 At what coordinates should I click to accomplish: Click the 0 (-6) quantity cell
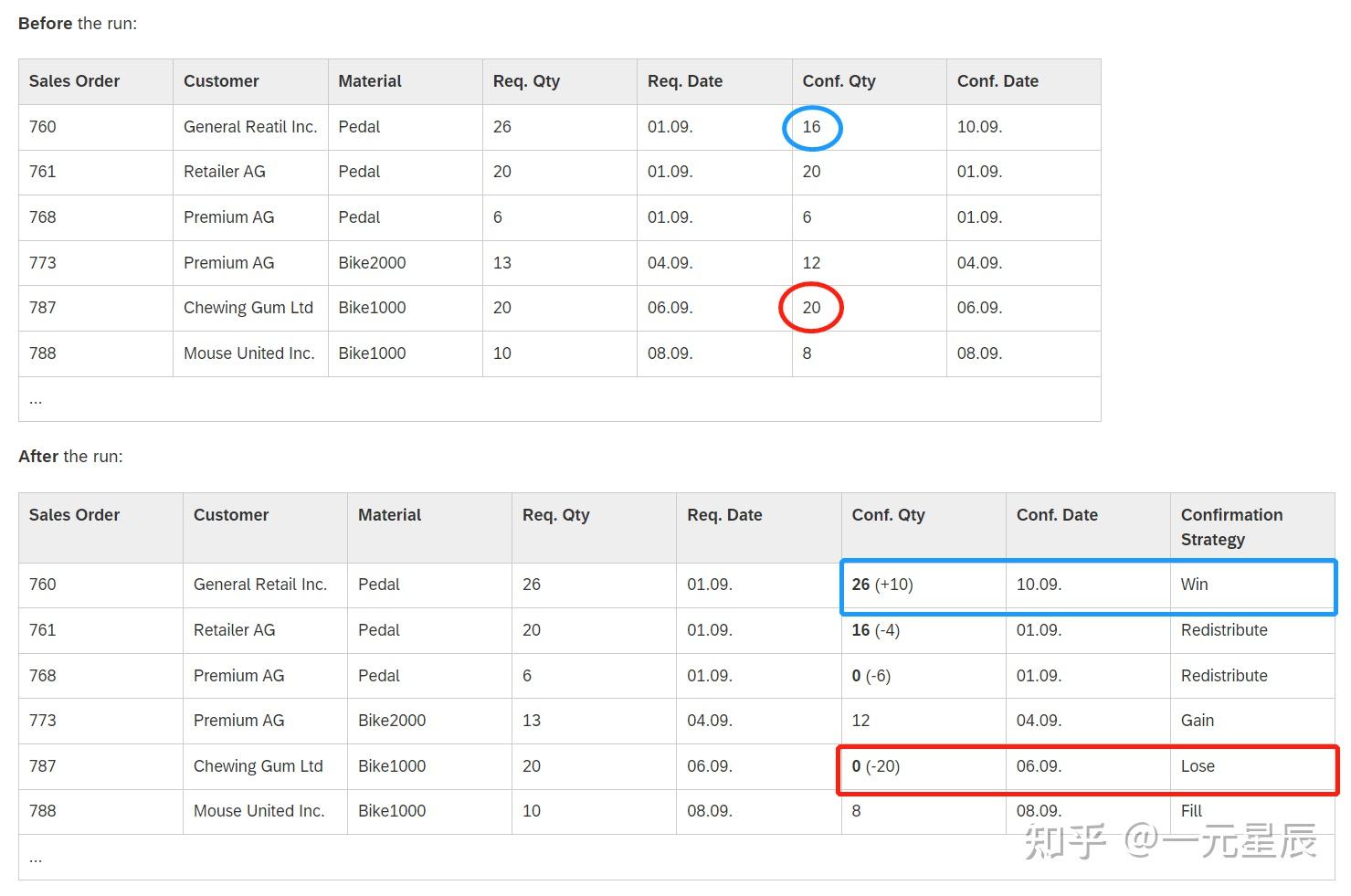pyautogui.click(x=871, y=676)
